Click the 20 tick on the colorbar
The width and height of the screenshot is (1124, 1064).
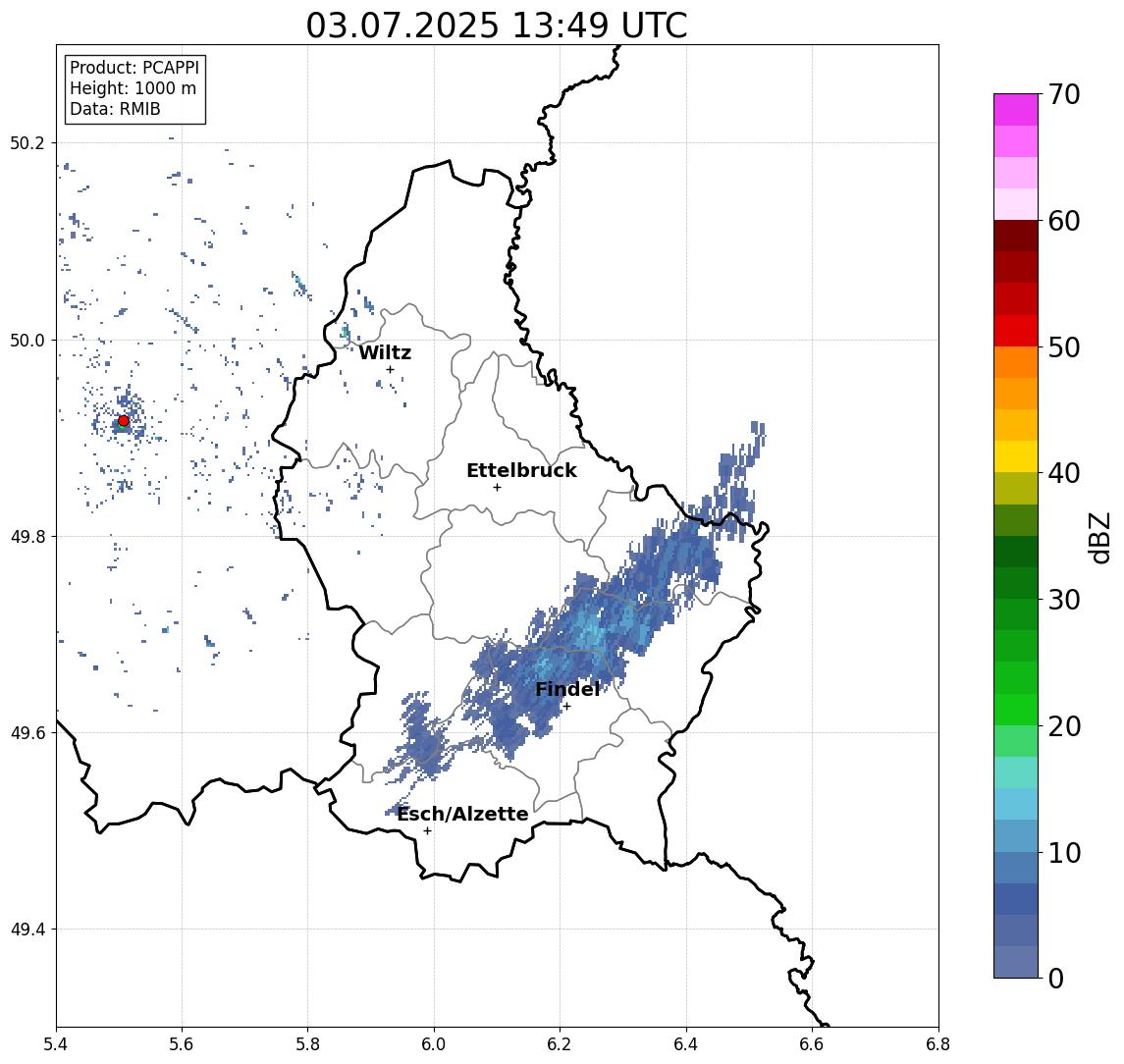[1064, 726]
